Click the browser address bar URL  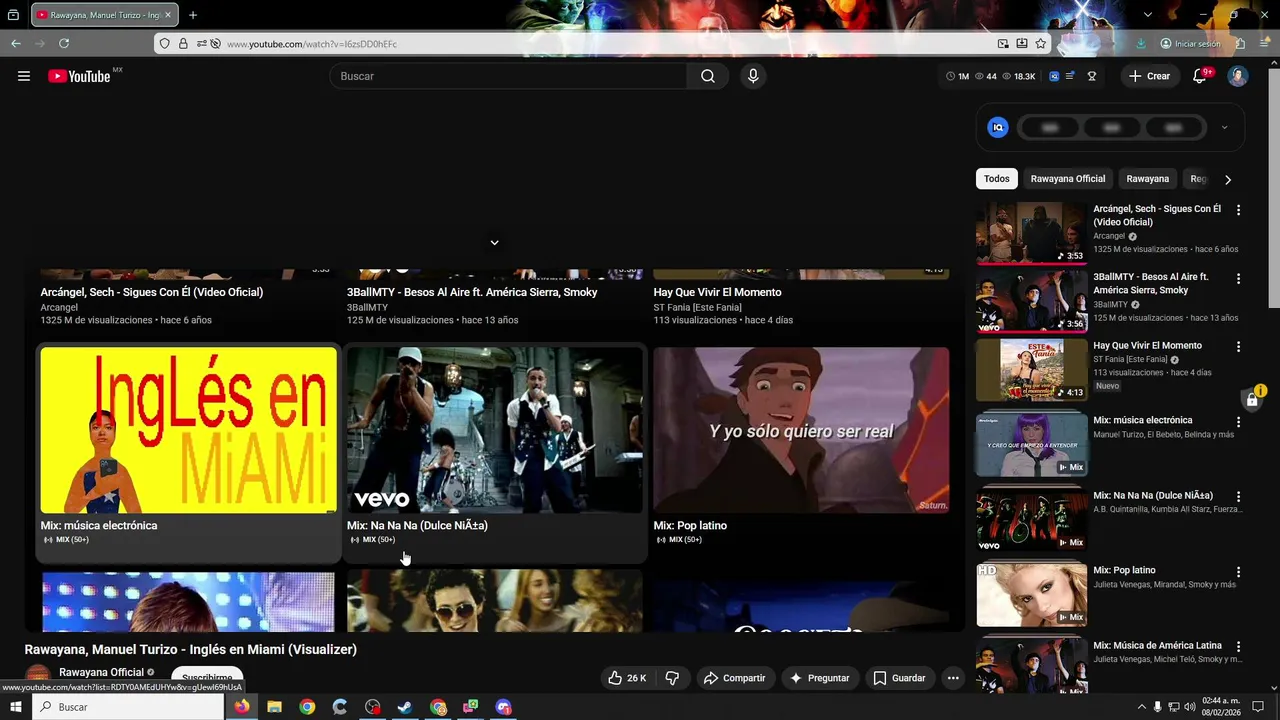click(x=311, y=44)
